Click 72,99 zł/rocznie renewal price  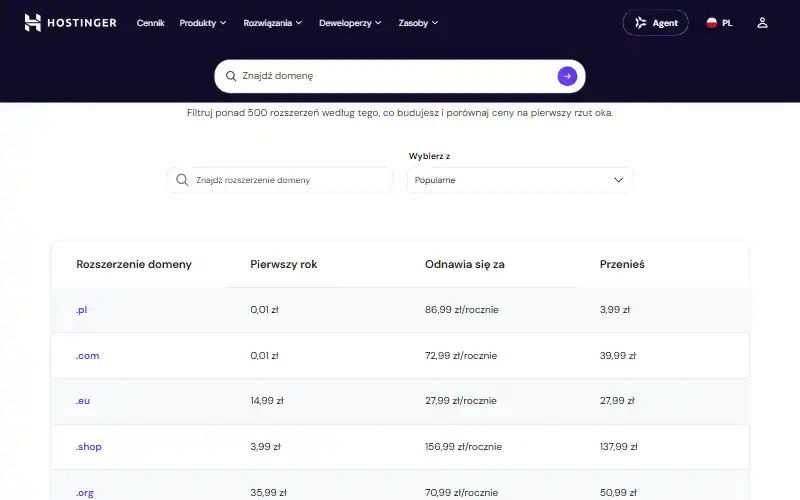461,356
